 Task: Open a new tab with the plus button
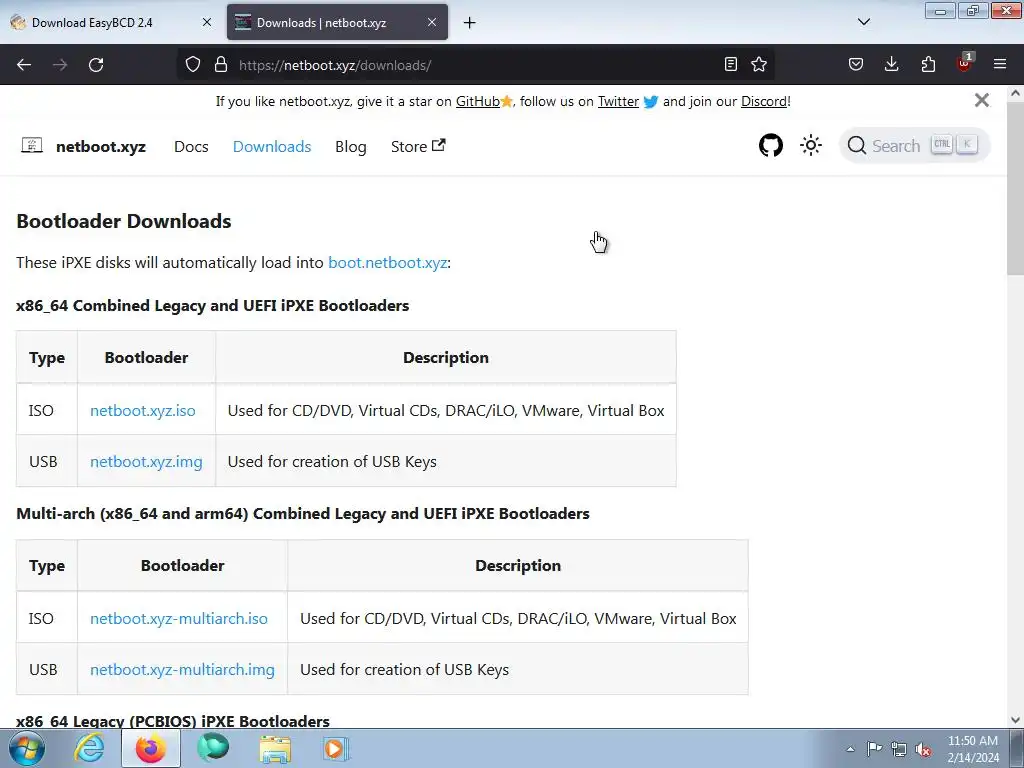(x=470, y=23)
